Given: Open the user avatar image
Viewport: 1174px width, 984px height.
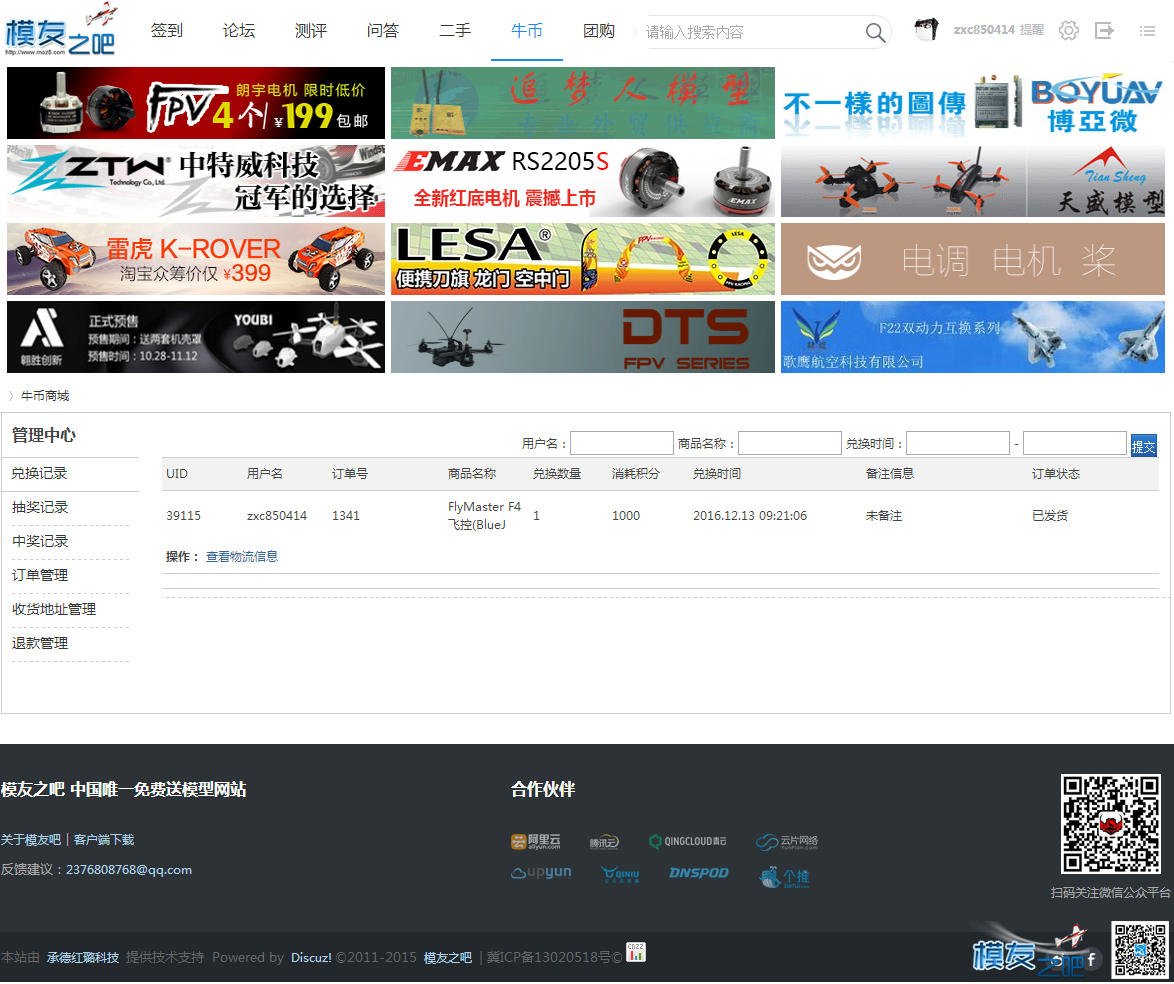Looking at the screenshot, I should tap(926, 30).
